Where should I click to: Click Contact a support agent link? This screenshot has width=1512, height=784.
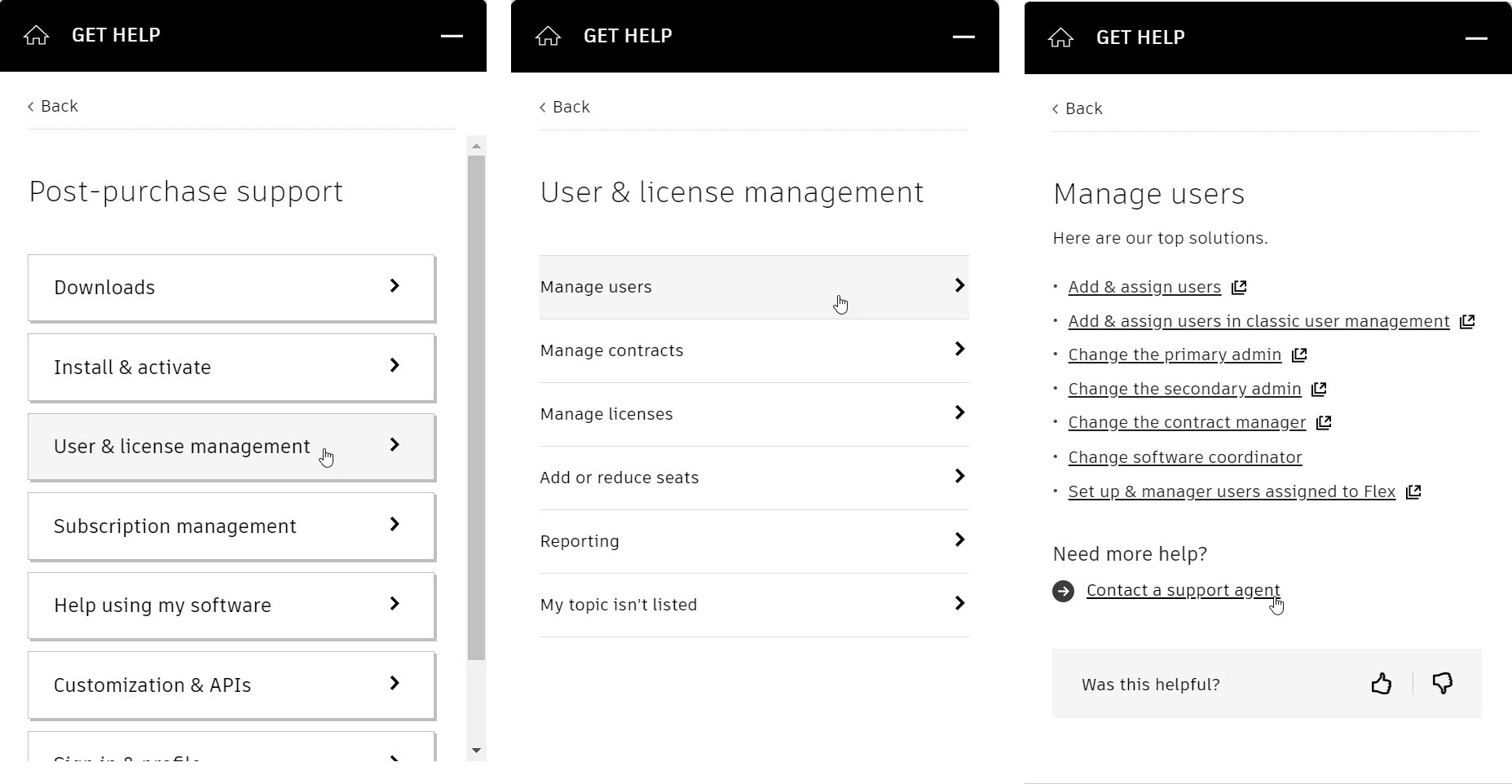coord(1183,590)
